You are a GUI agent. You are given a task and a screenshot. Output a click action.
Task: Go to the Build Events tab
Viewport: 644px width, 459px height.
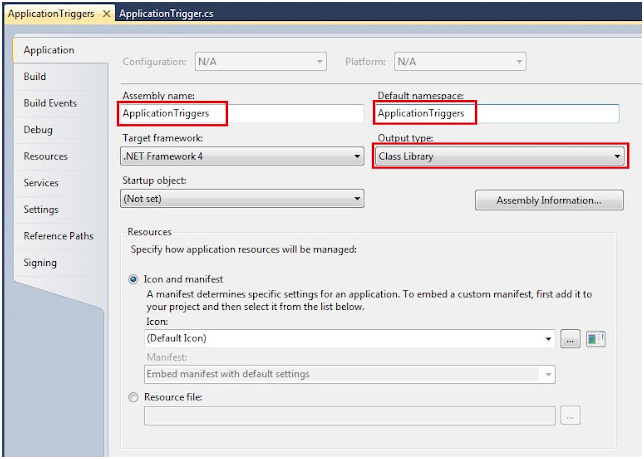tap(50, 103)
